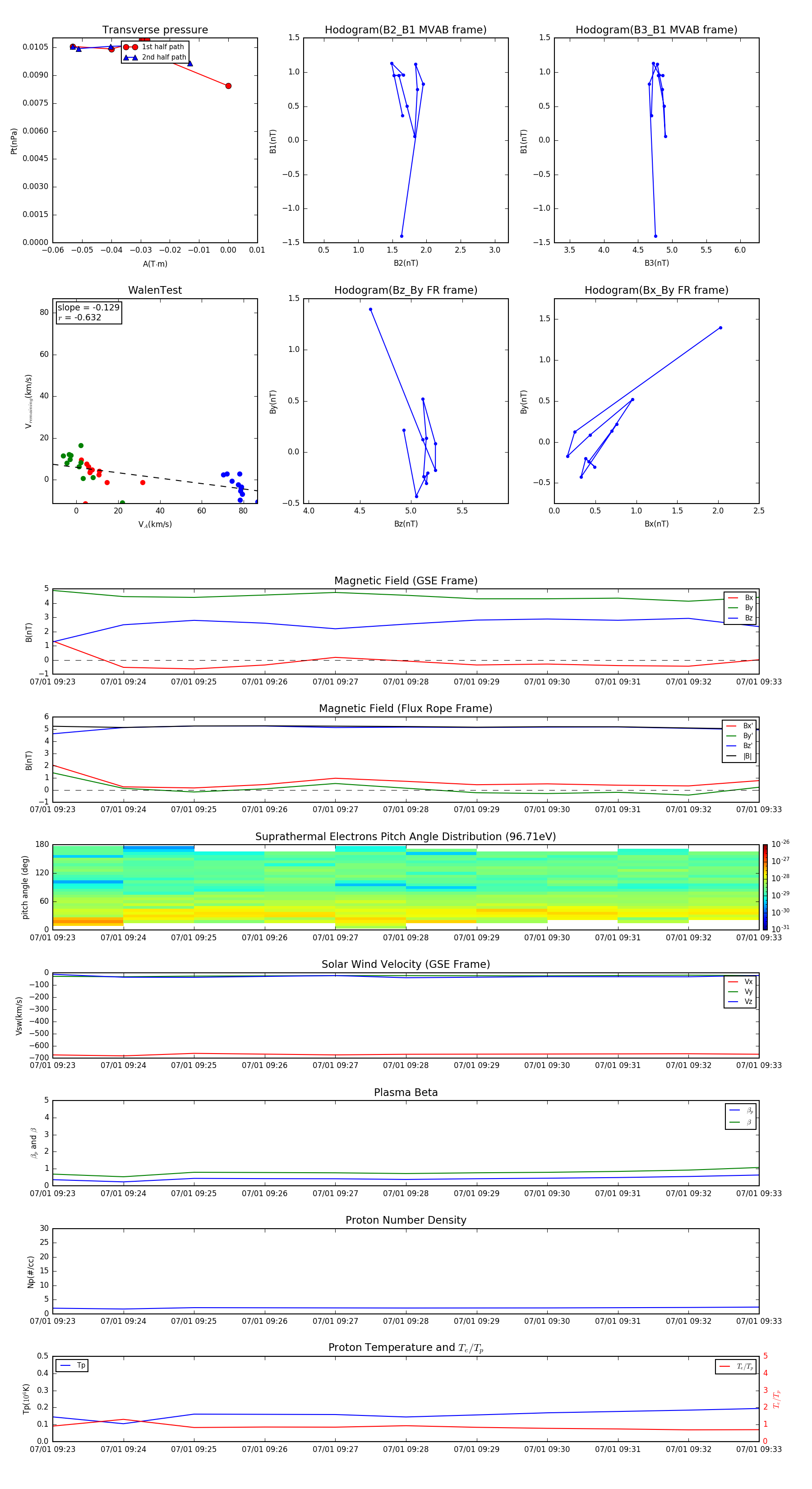Click the 'Hodogram(Bz_By FR frame)' title

(406, 290)
